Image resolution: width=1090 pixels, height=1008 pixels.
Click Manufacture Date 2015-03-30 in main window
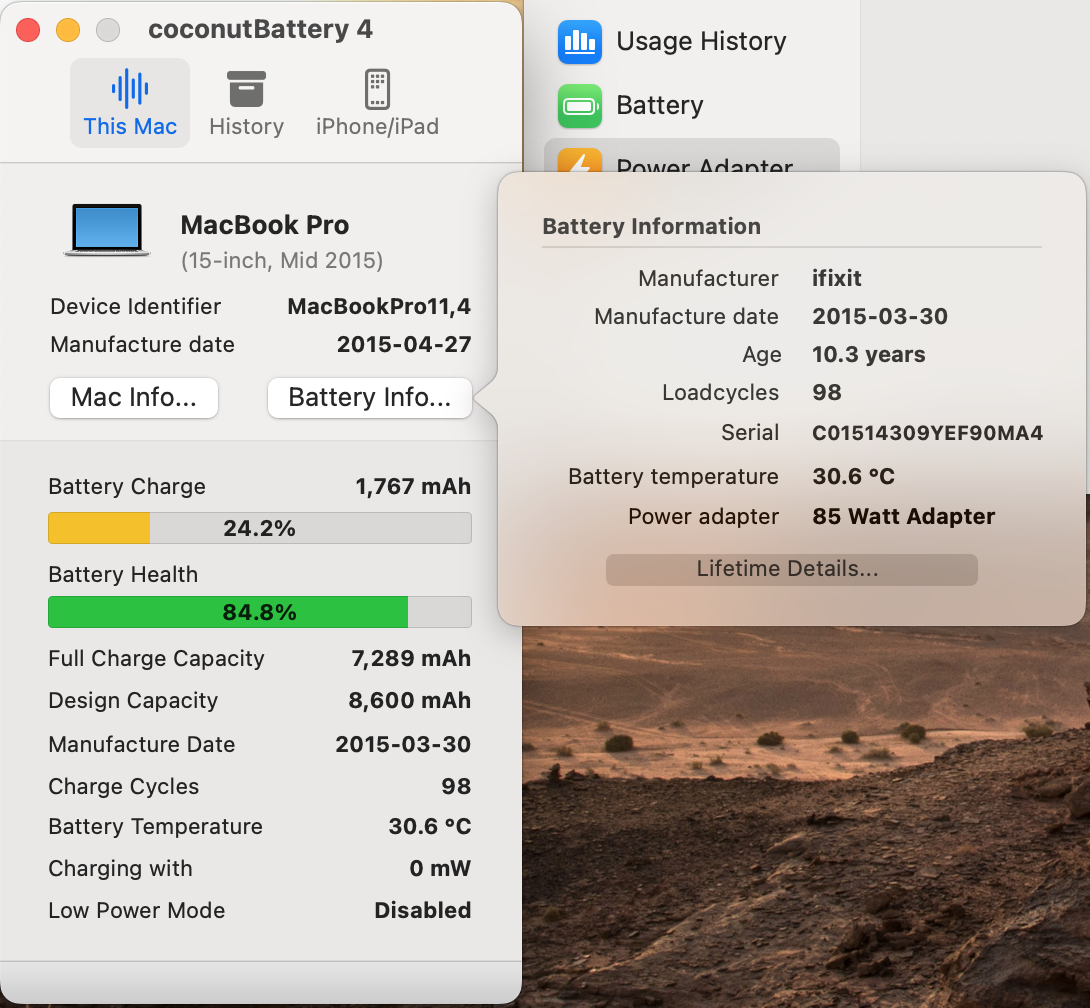[403, 745]
